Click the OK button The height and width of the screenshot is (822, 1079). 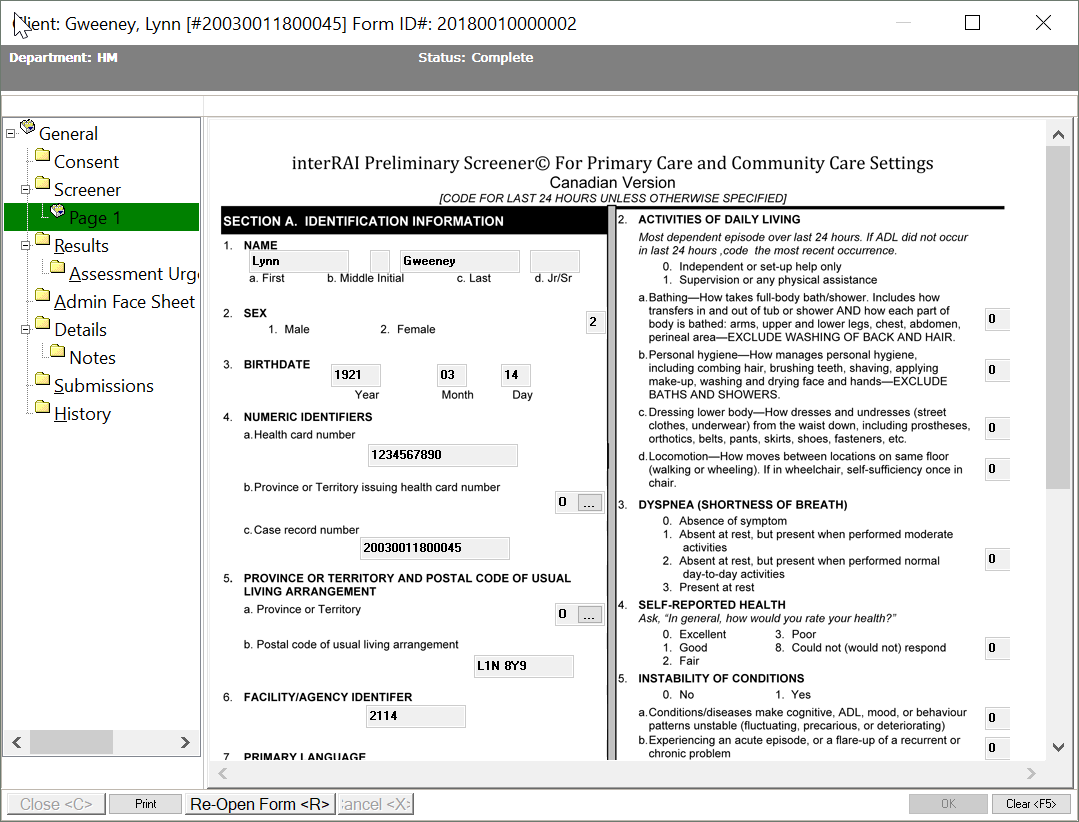tap(948, 804)
